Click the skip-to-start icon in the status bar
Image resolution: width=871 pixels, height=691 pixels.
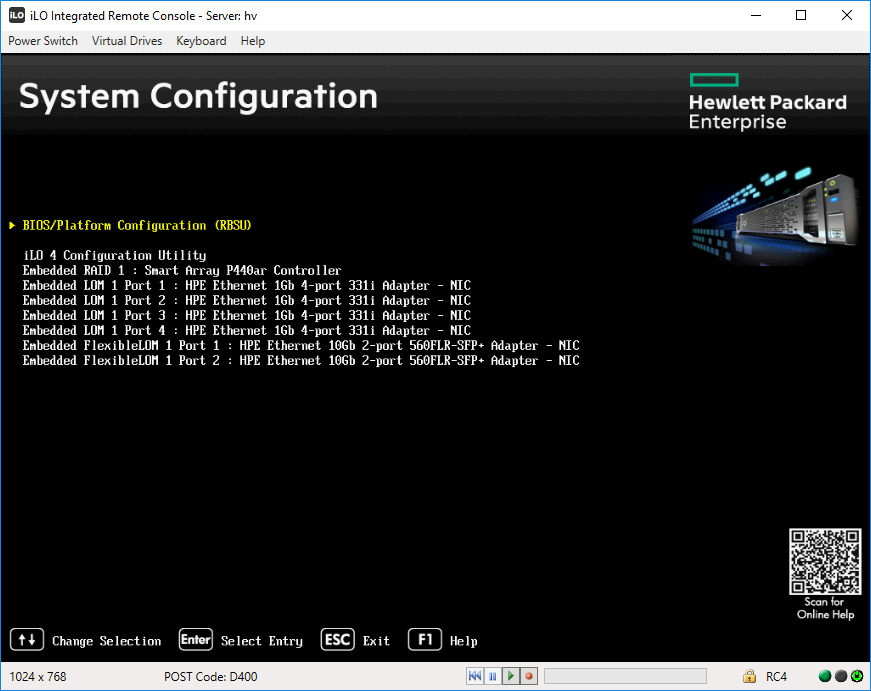pos(475,676)
